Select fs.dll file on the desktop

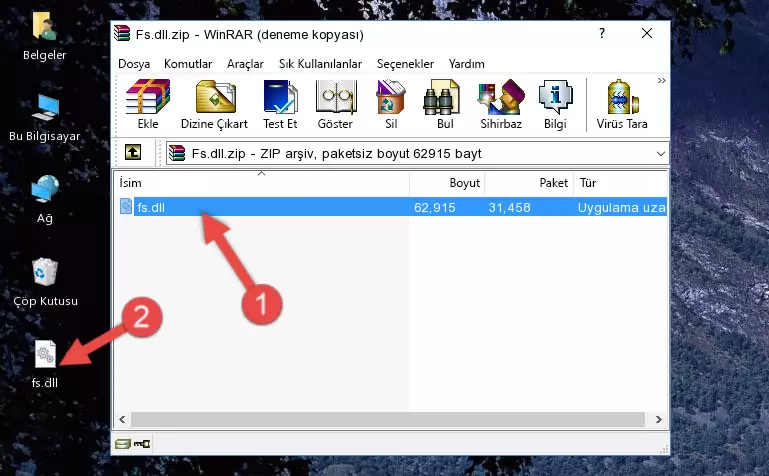[x=45, y=365]
